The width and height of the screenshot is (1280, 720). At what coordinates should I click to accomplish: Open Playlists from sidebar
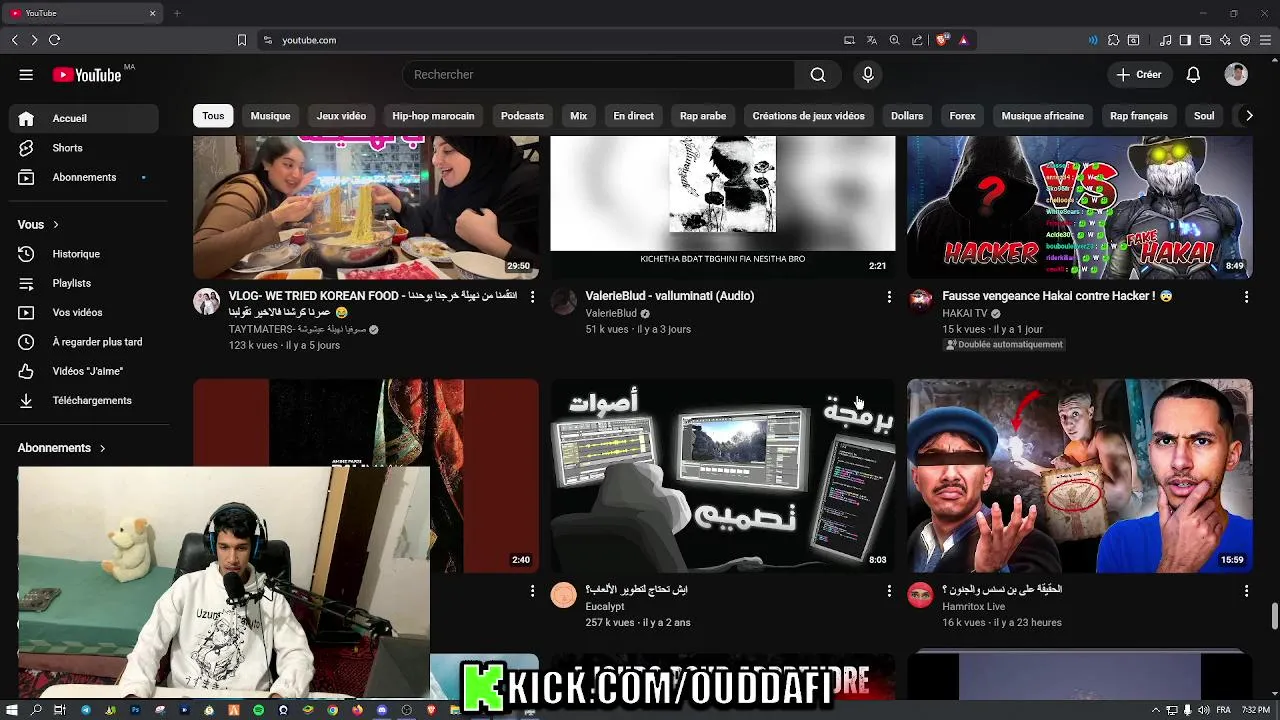pos(84,283)
